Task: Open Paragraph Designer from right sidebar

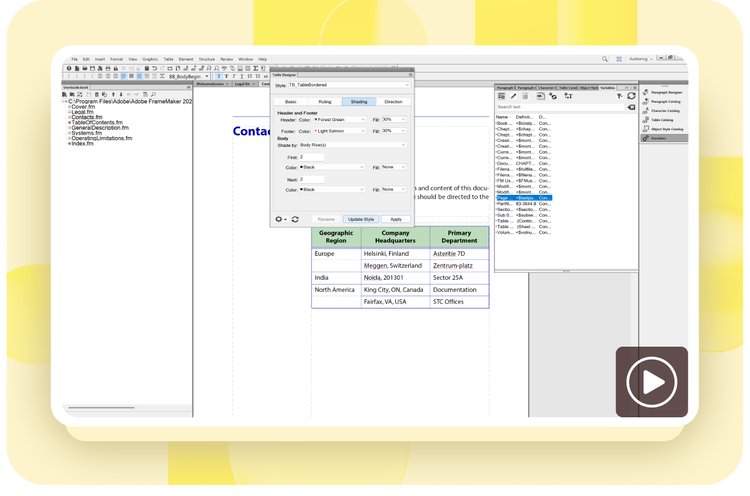Action: 662,92
